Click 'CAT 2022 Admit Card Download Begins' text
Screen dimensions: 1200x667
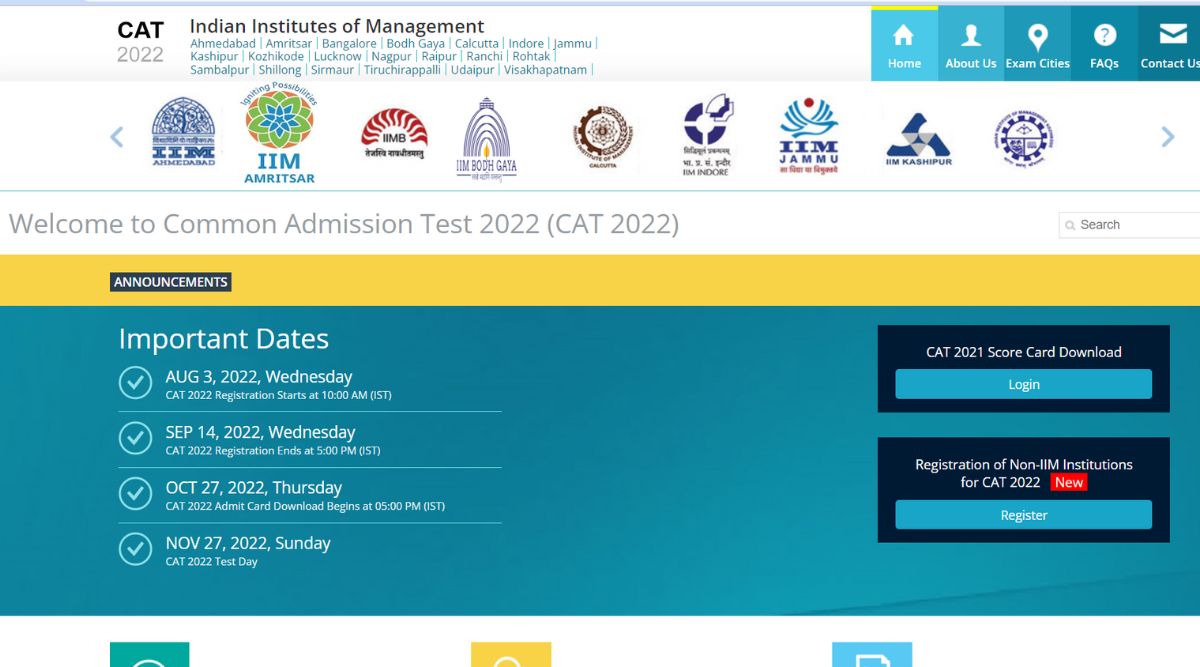click(x=305, y=506)
